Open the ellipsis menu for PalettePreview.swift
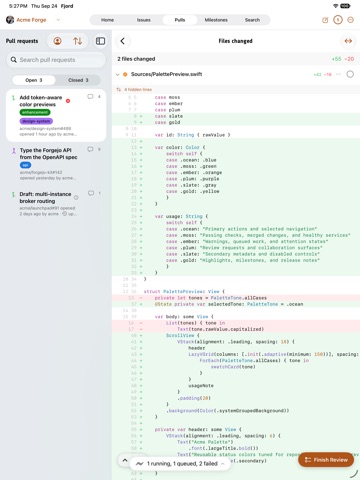The width and height of the screenshot is (360, 480). [338, 74]
